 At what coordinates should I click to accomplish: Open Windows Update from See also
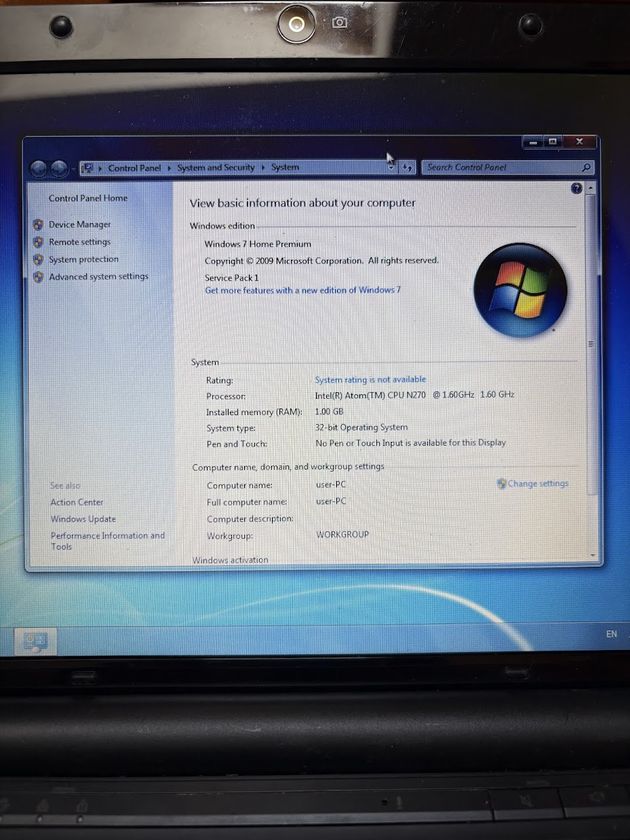pyautogui.click(x=83, y=519)
